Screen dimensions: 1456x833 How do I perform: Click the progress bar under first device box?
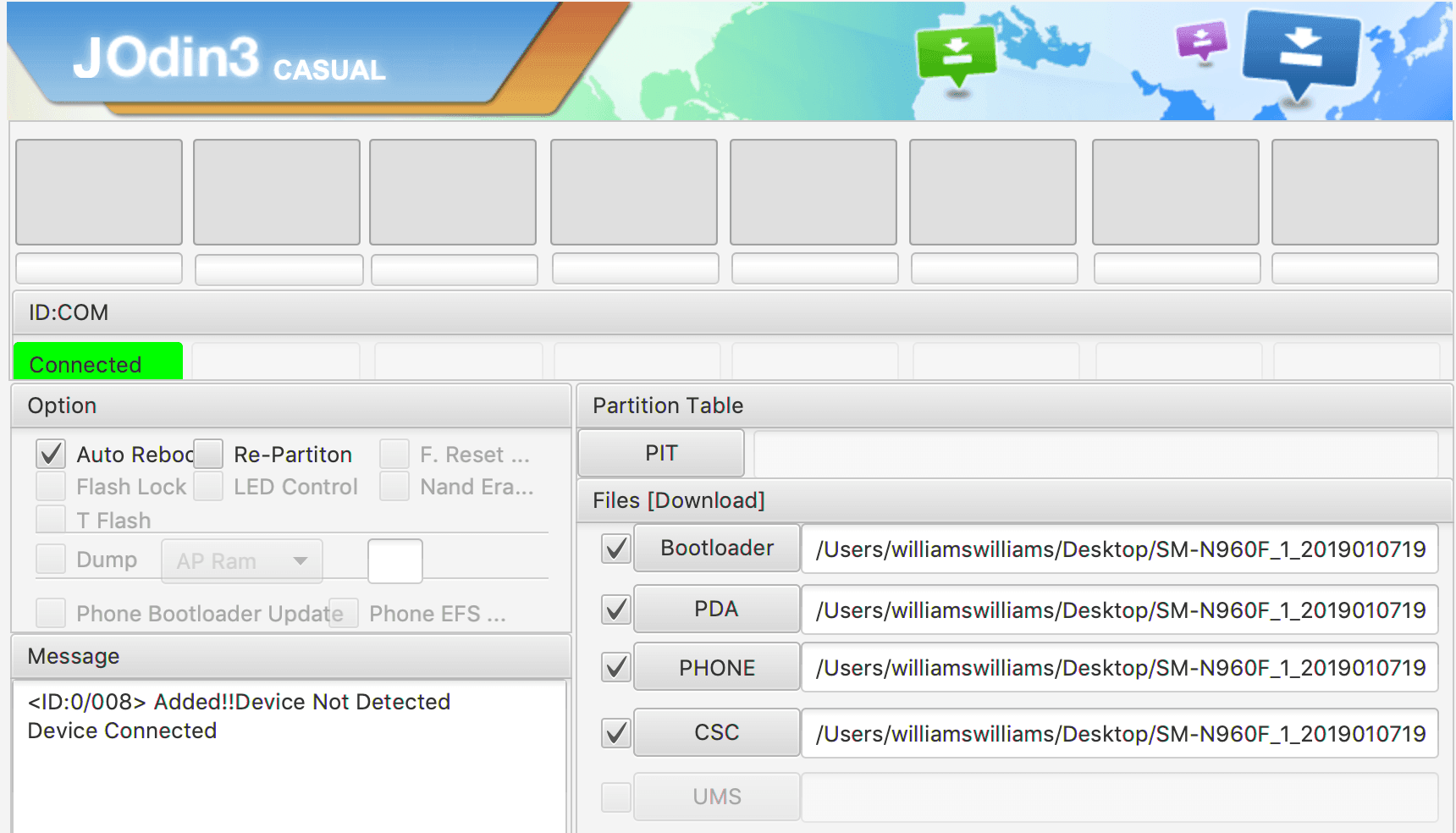point(99,268)
